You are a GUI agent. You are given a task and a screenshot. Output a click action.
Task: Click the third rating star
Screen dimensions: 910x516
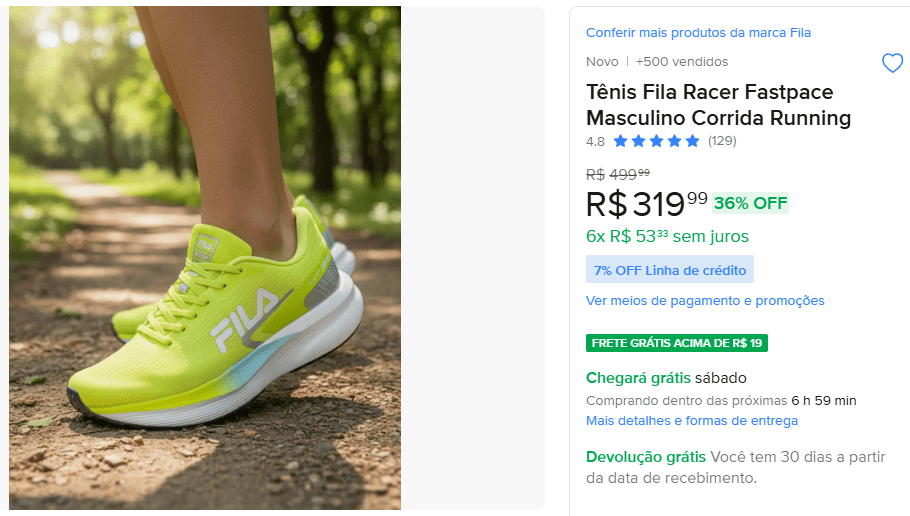coord(656,141)
